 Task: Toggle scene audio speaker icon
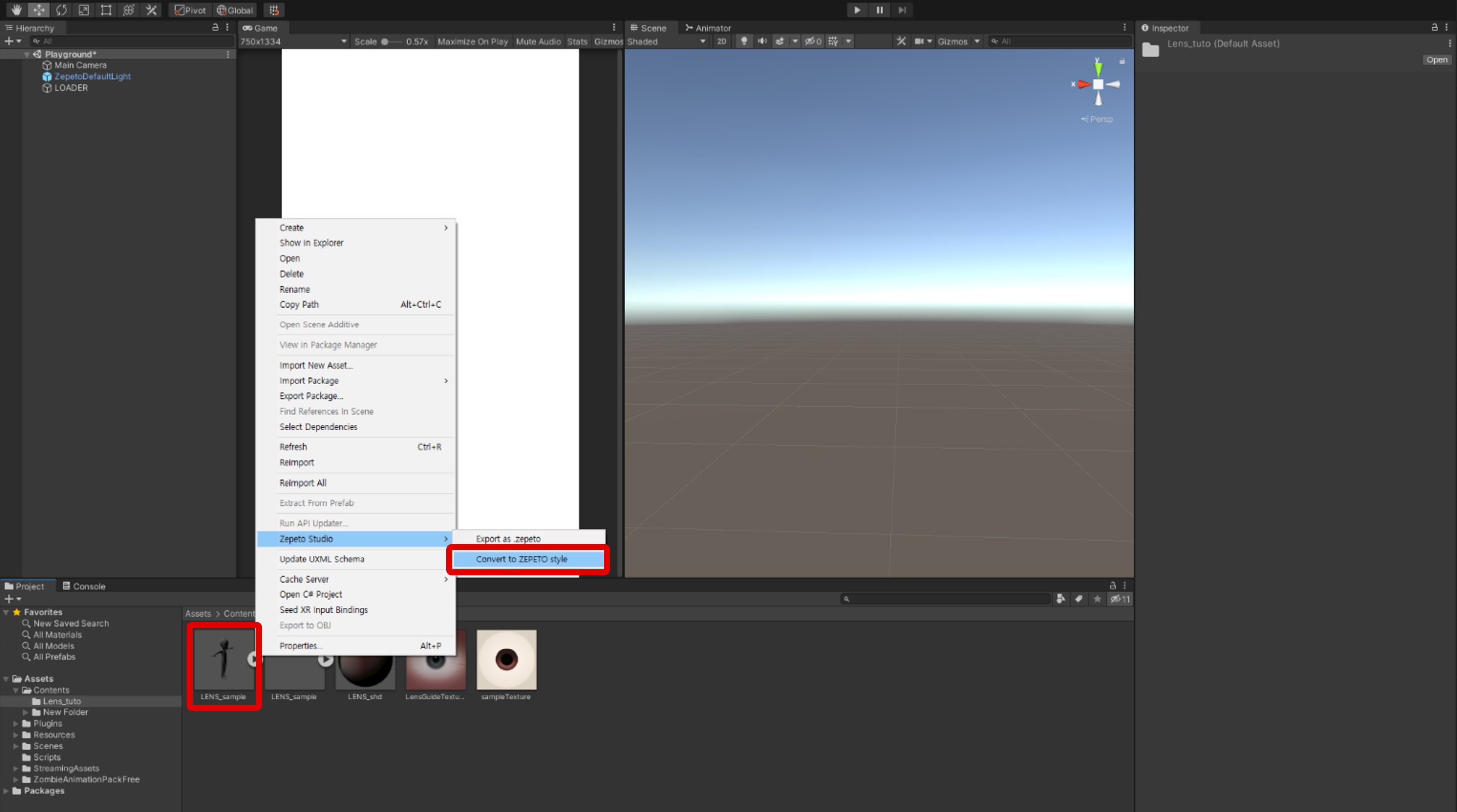tap(762, 41)
